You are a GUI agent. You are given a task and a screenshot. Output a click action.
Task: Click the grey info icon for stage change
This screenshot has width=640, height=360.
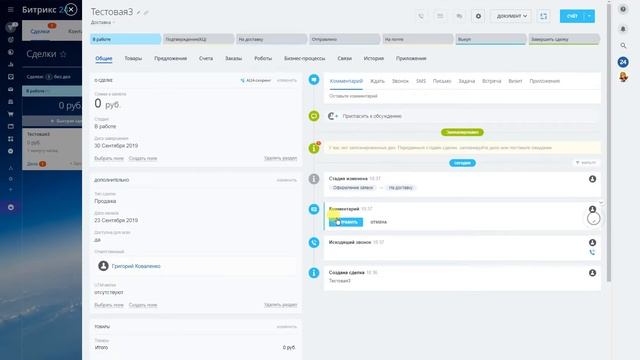(x=314, y=179)
